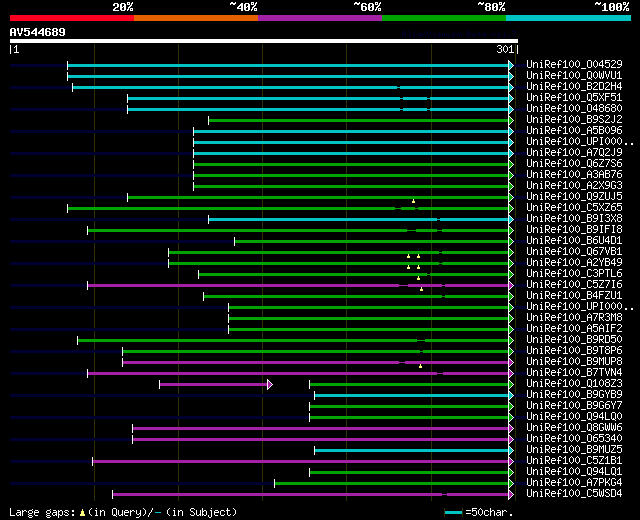Click the UniRef100_C5XZ65 label
This screenshot has width=640, height=520.
574,207
